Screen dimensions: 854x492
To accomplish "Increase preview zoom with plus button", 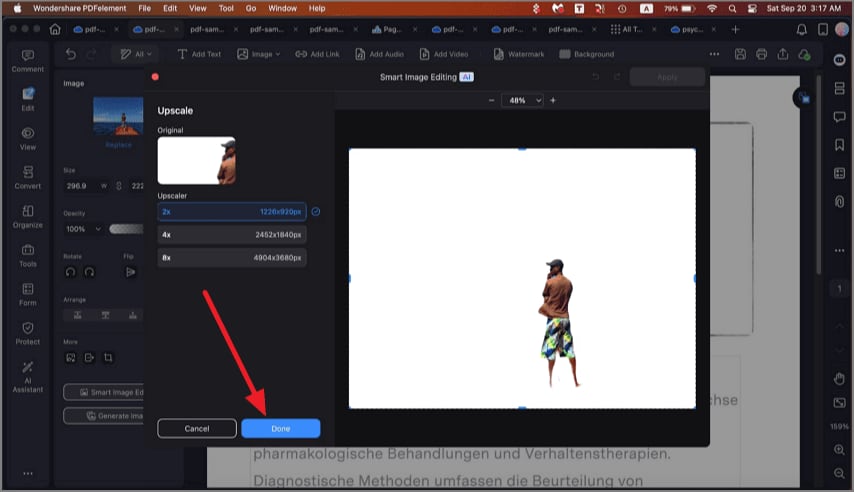I will [553, 100].
